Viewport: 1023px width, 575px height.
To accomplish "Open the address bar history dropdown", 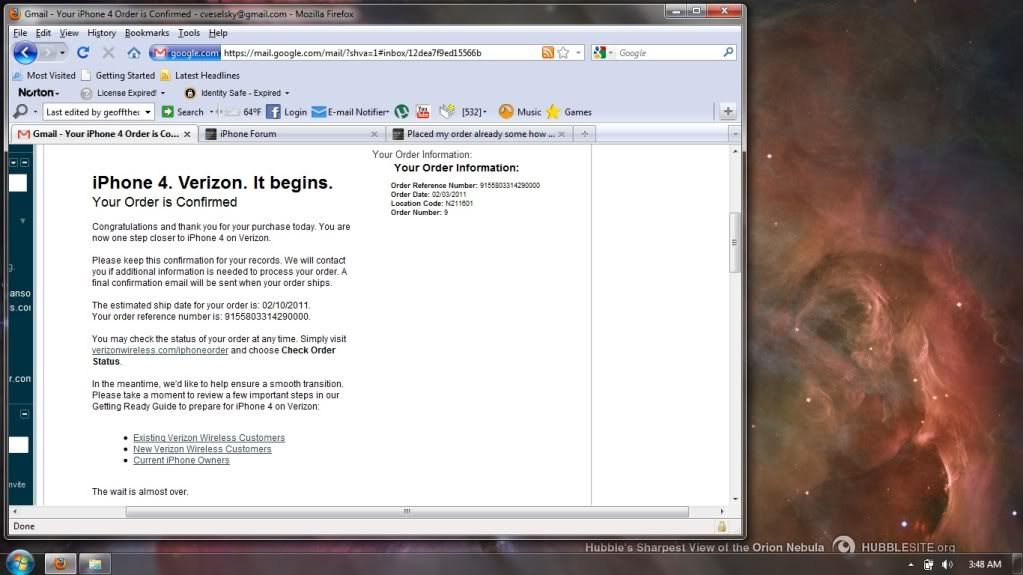I will [x=578, y=53].
